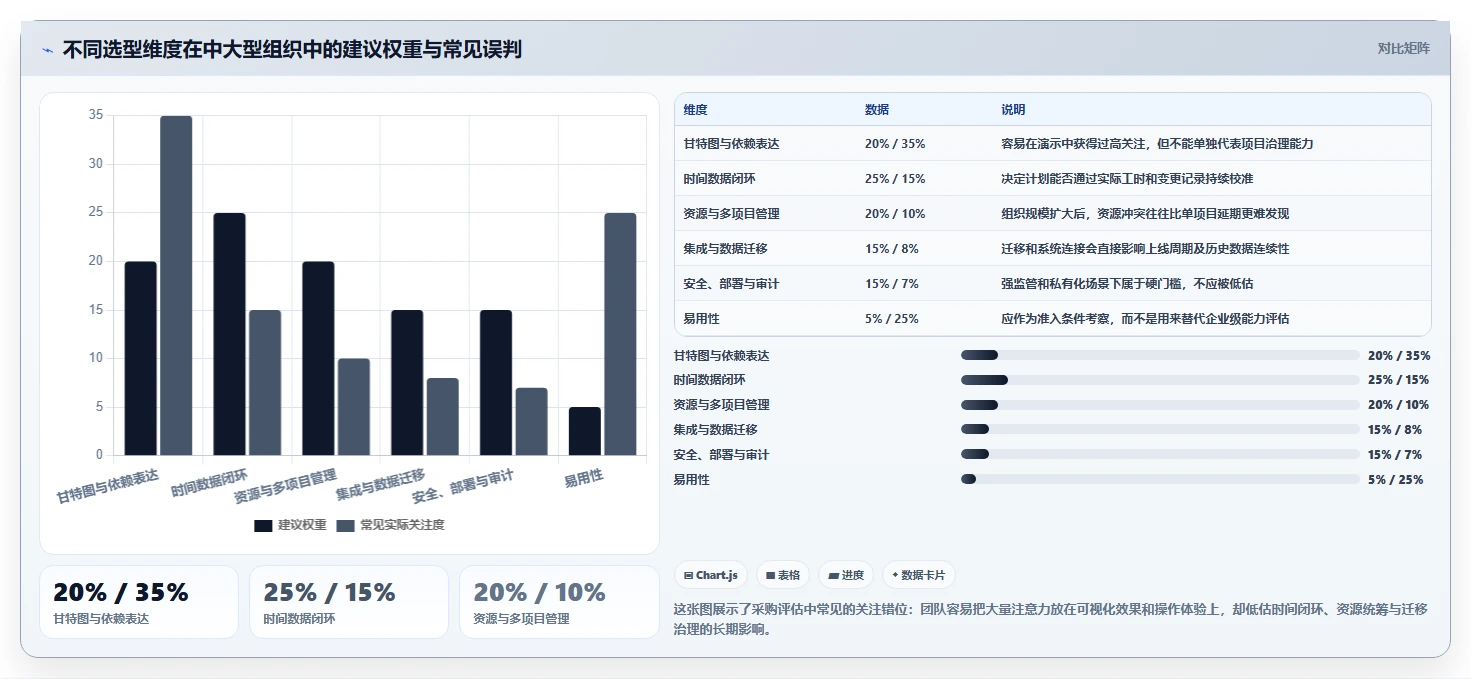Click the 时间数据闭环 progress bar
Image resolution: width=1471 pixels, height=679 pixels.
click(x=1160, y=380)
